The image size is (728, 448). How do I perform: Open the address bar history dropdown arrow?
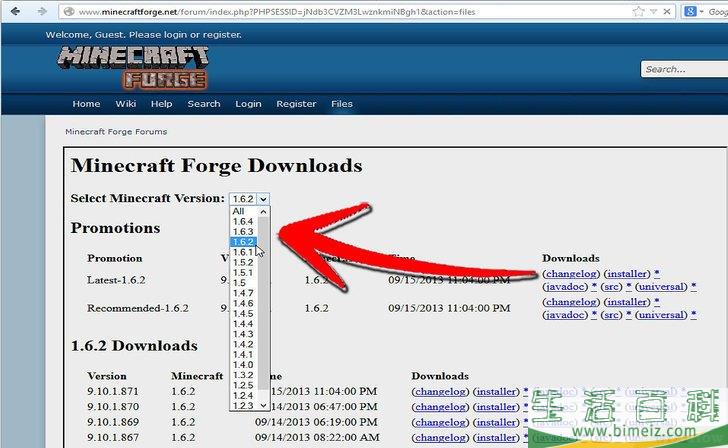(653, 12)
